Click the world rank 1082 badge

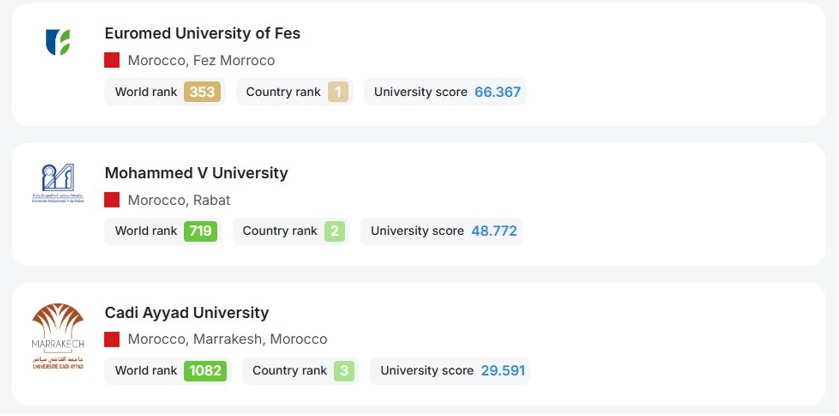pyautogui.click(x=205, y=370)
